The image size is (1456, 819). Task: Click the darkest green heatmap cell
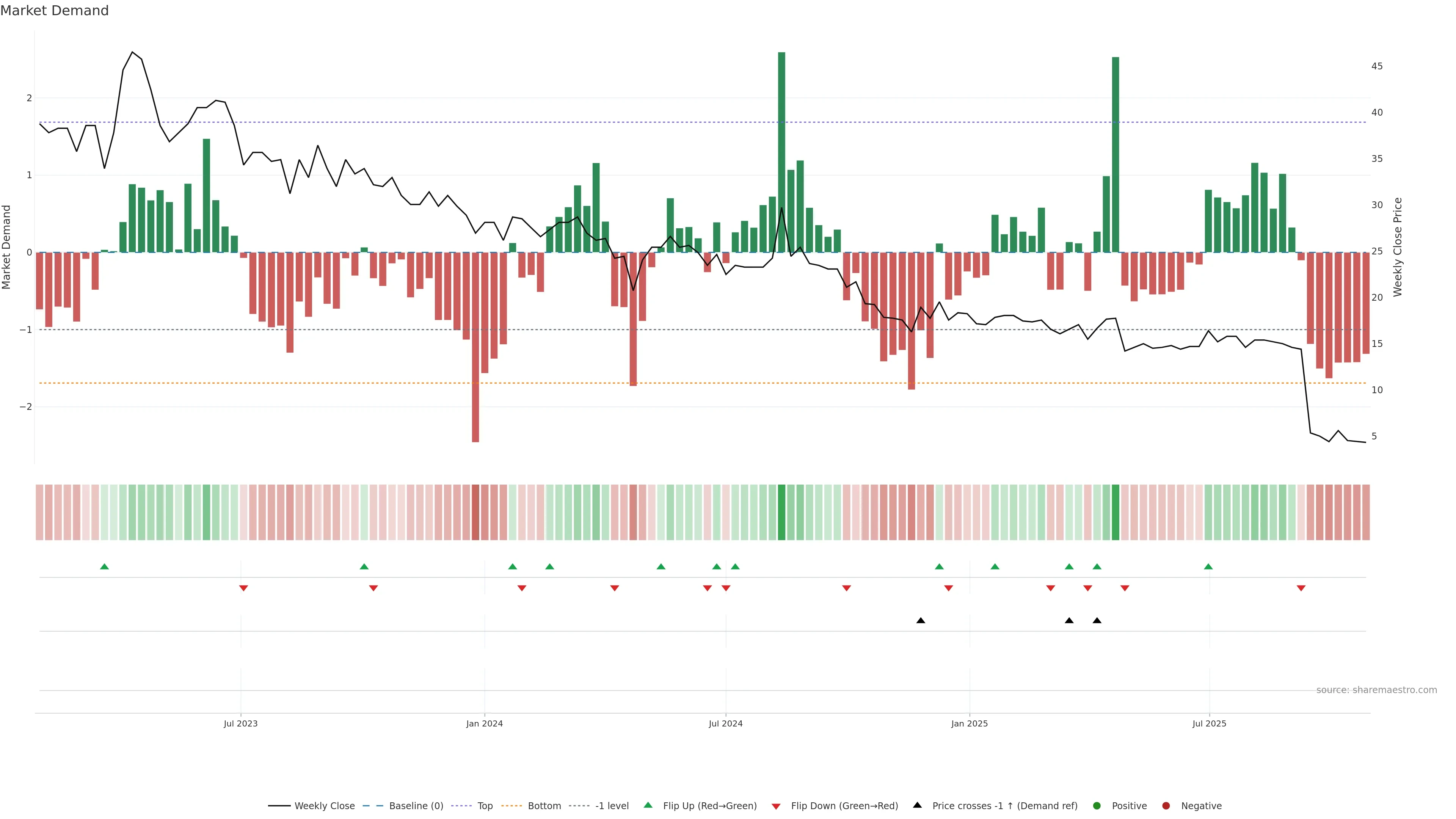click(x=782, y=512)
